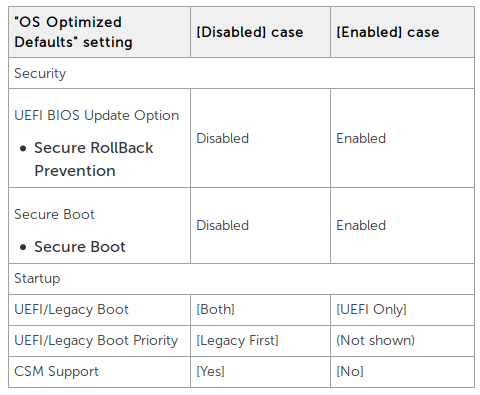Click Enabled value in Secure Boot row
Viewport: 480px width, 395px height.
pyautogui.click(x=361, y=225)
